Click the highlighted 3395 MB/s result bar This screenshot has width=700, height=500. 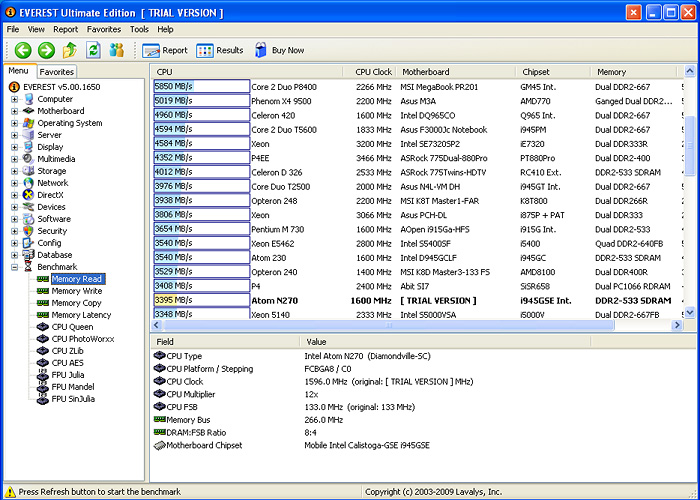pos(202,300)
